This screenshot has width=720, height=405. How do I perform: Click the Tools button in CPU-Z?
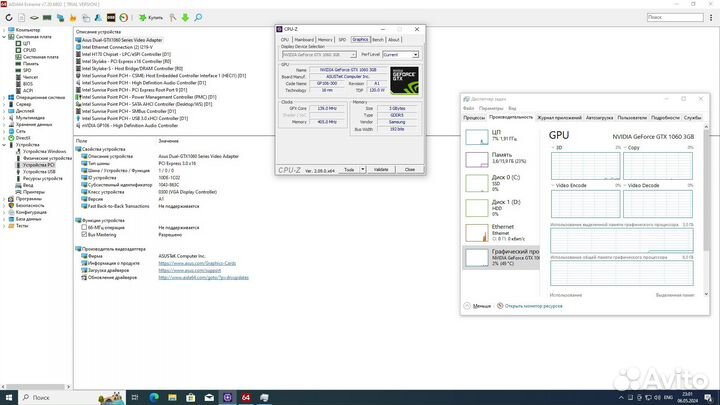tap(349, 169)
